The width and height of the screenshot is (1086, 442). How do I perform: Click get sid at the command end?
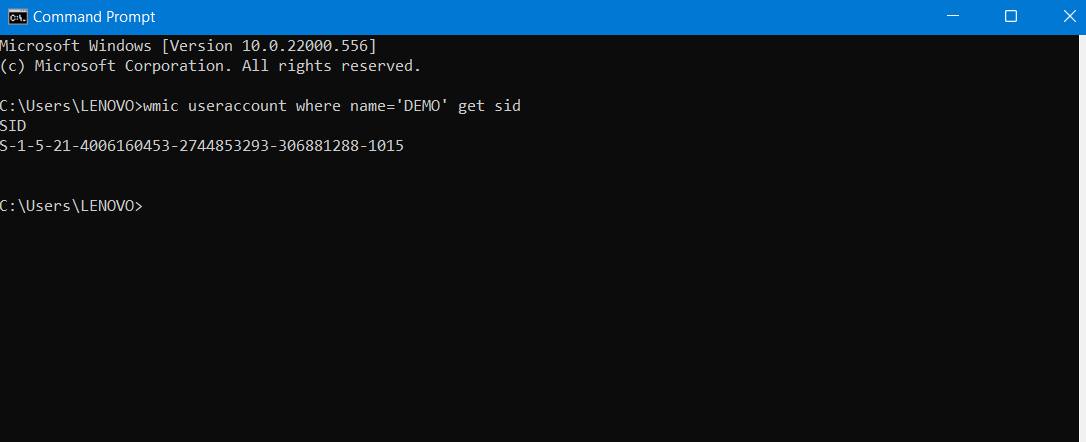tap(490, 106)
